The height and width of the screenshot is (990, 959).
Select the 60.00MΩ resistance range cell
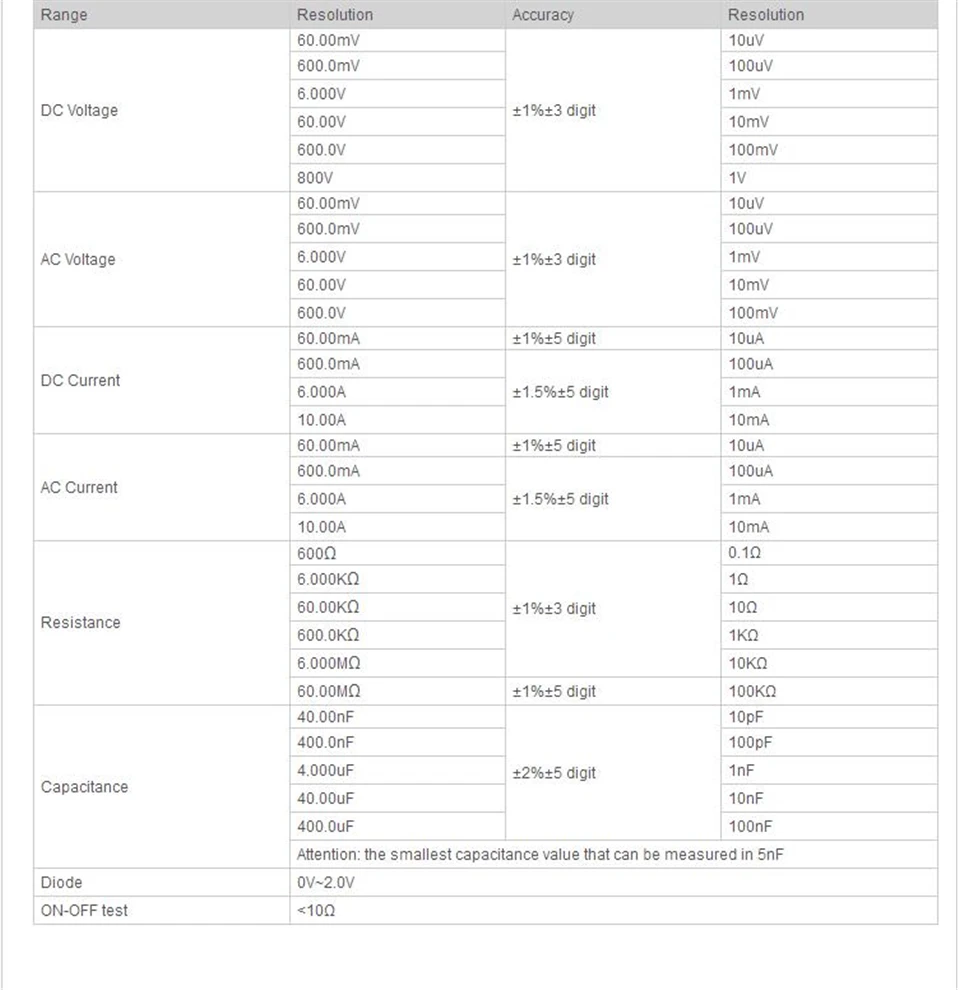pos(397,691)
